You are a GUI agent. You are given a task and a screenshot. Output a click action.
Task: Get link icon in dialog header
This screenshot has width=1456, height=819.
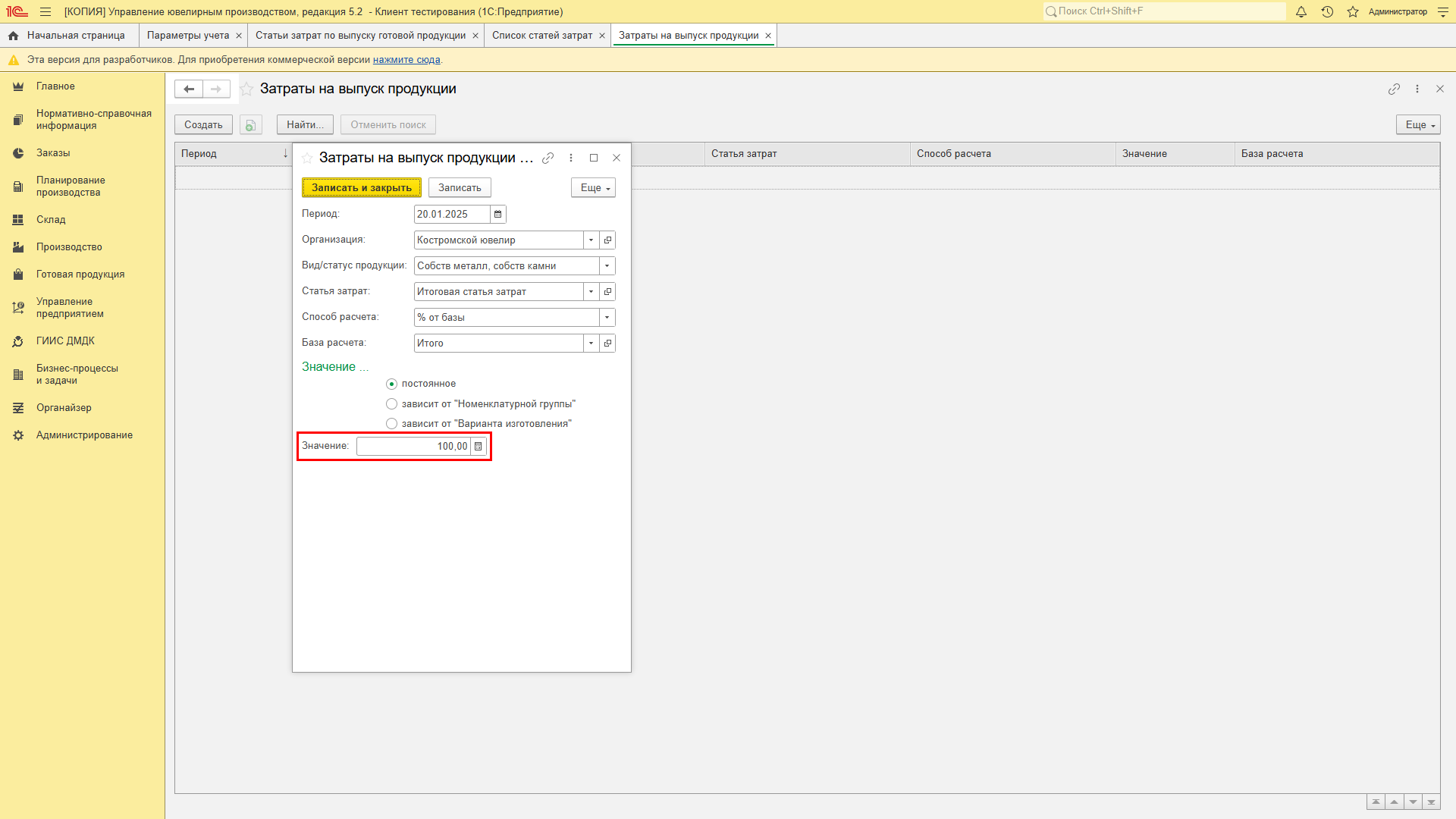click(x=548, y=158)
